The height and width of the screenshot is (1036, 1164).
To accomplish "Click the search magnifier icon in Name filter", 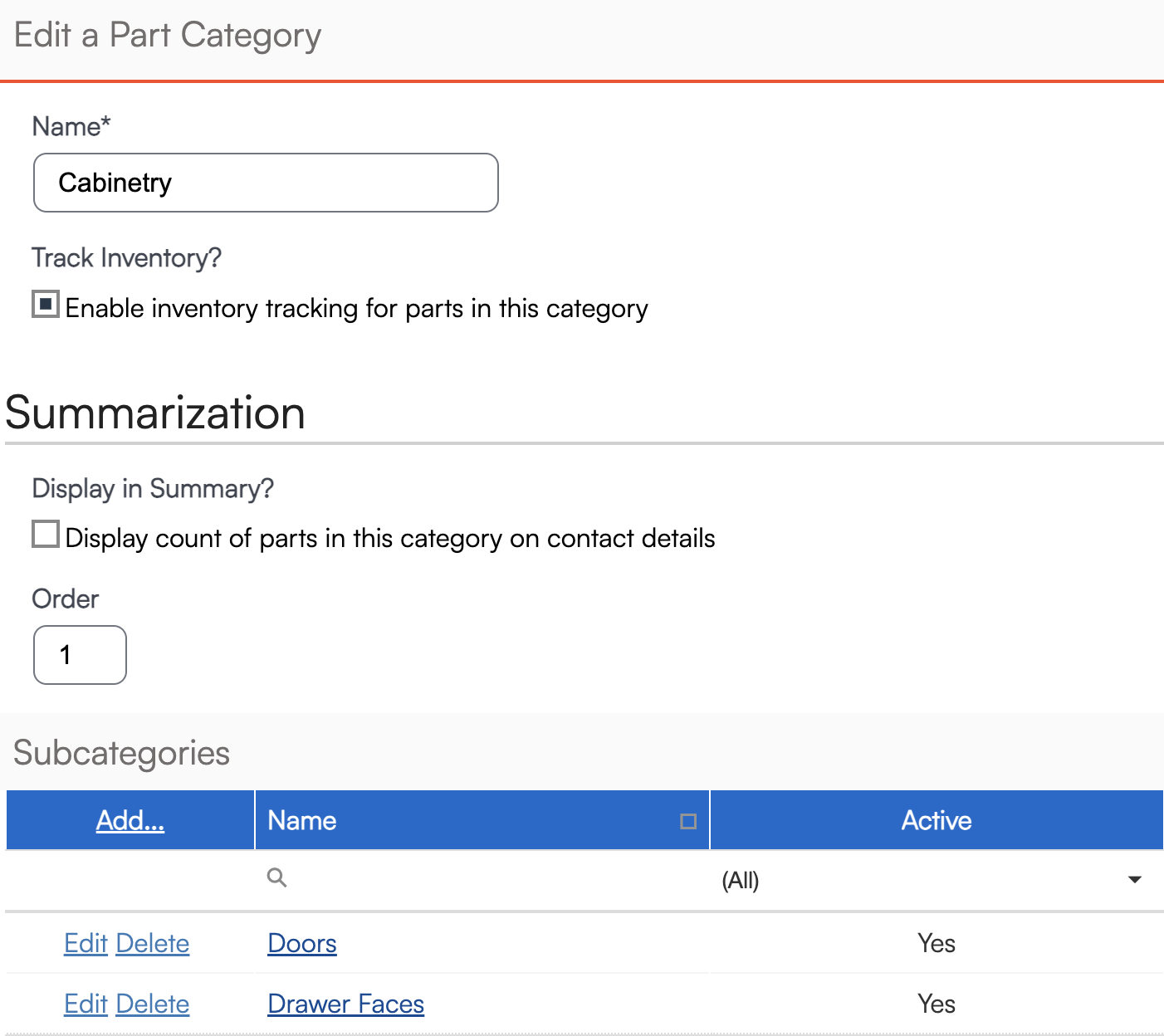I will tap(277, 877).
